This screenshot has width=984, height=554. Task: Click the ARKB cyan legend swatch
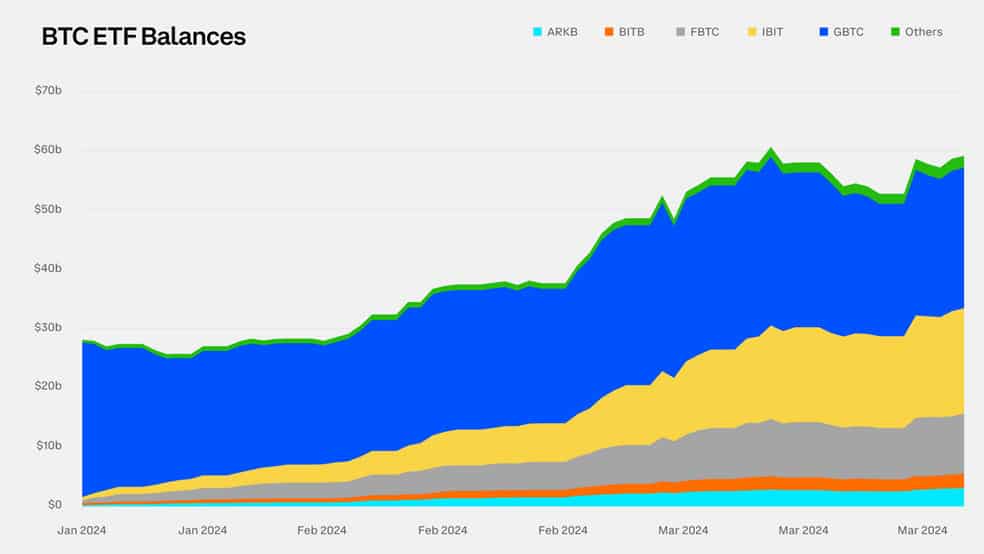[537, 32]
